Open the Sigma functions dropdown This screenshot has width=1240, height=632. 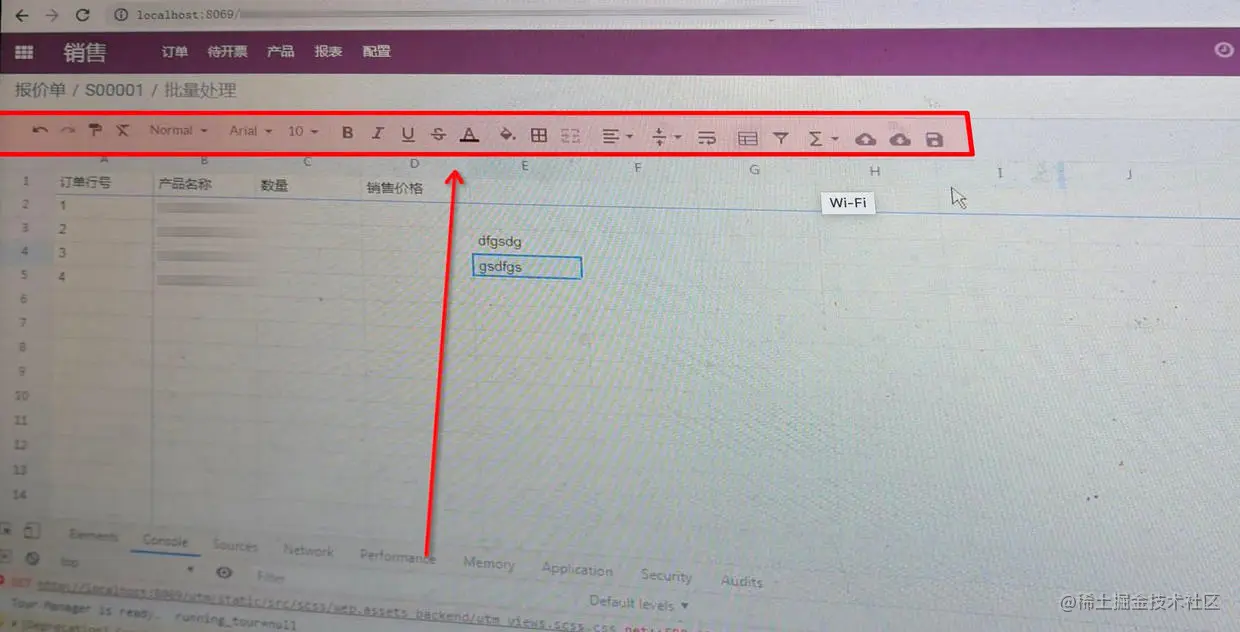(822, 139)
